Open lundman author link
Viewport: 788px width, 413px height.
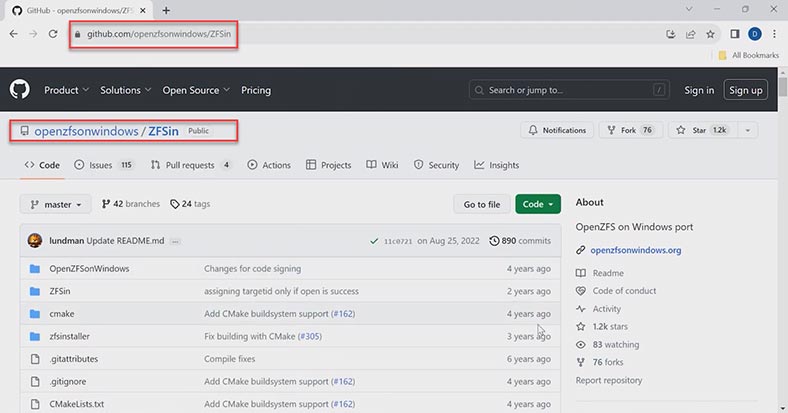[x=66, y=241]
